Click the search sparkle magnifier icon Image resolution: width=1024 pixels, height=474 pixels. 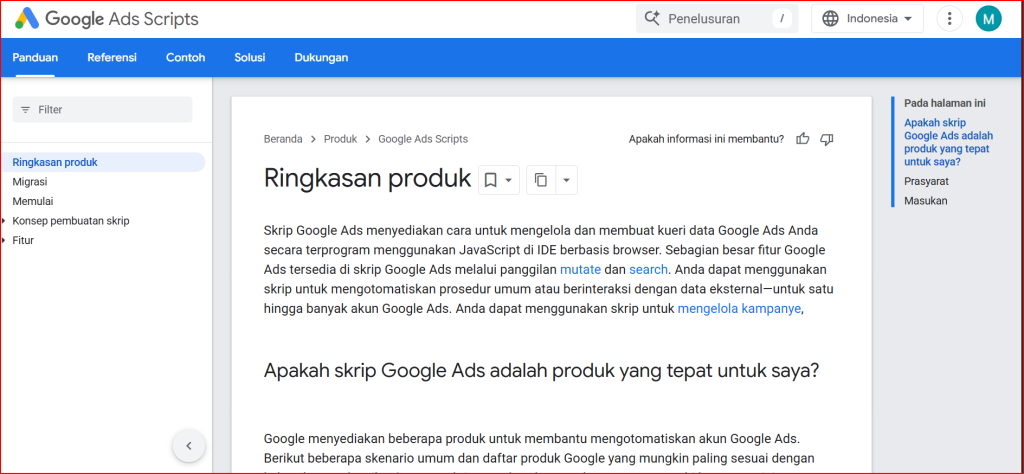tap(652, 18)
